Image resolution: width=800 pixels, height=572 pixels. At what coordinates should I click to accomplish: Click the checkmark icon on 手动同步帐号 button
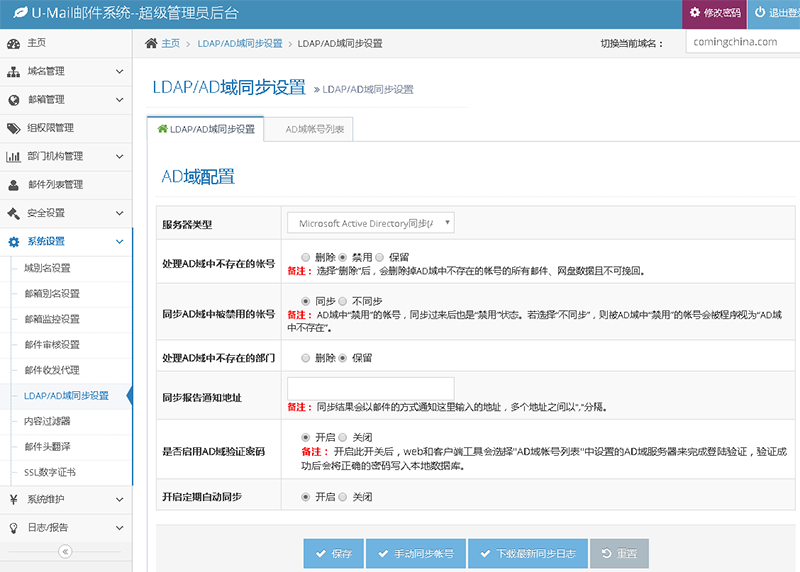pos(383,554)
